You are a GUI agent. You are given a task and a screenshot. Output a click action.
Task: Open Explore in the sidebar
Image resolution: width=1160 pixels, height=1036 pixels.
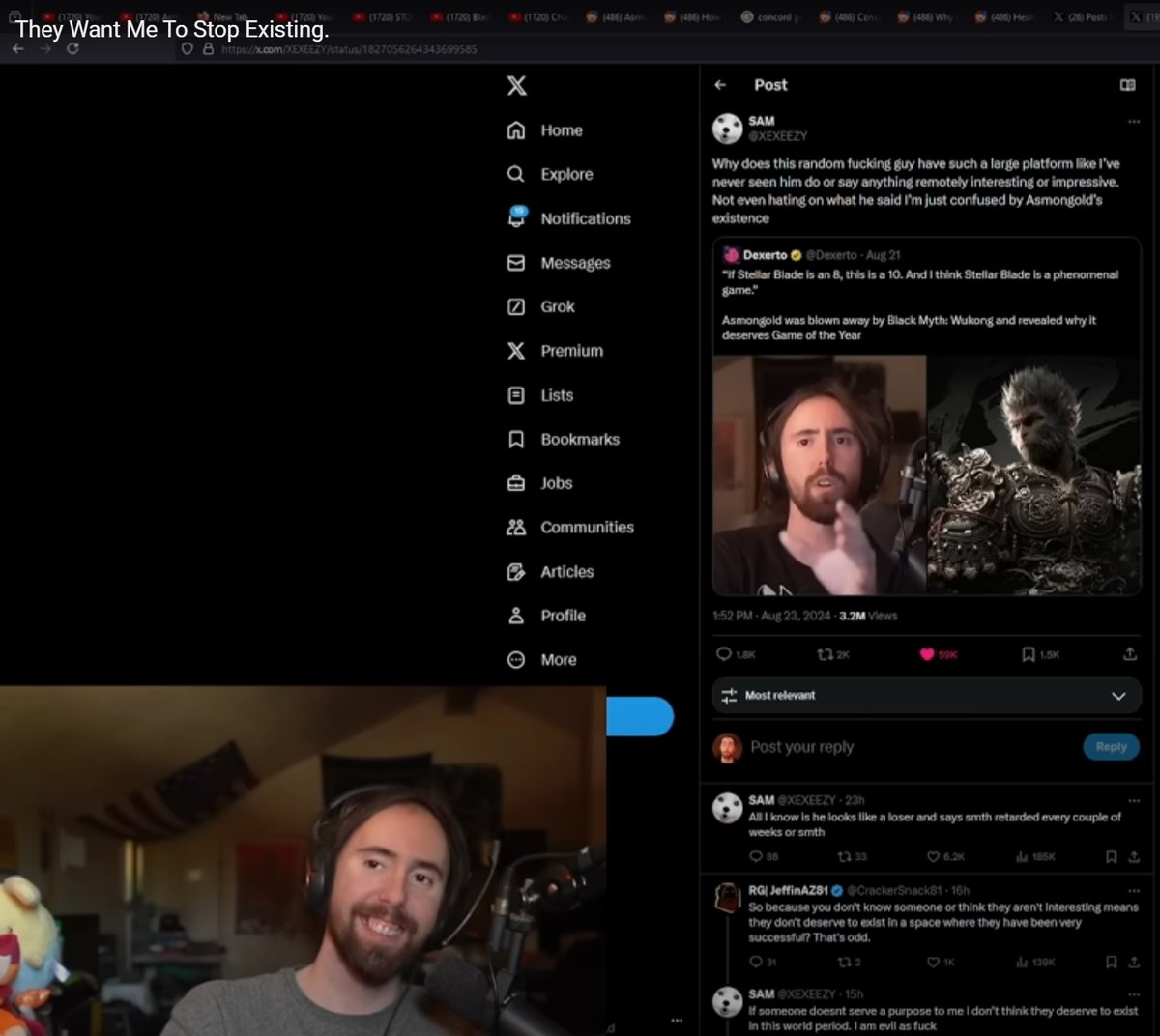(x=550, y=174)
